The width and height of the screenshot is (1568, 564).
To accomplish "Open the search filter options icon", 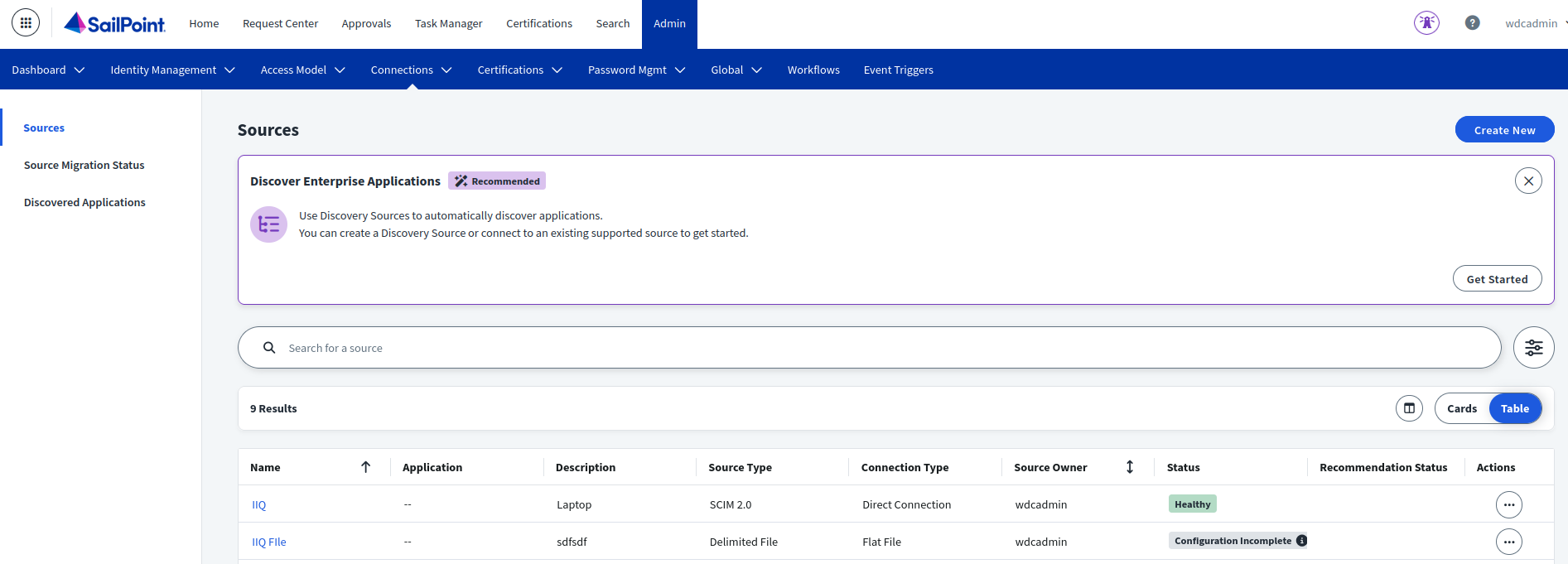I will coord(1533,348).
